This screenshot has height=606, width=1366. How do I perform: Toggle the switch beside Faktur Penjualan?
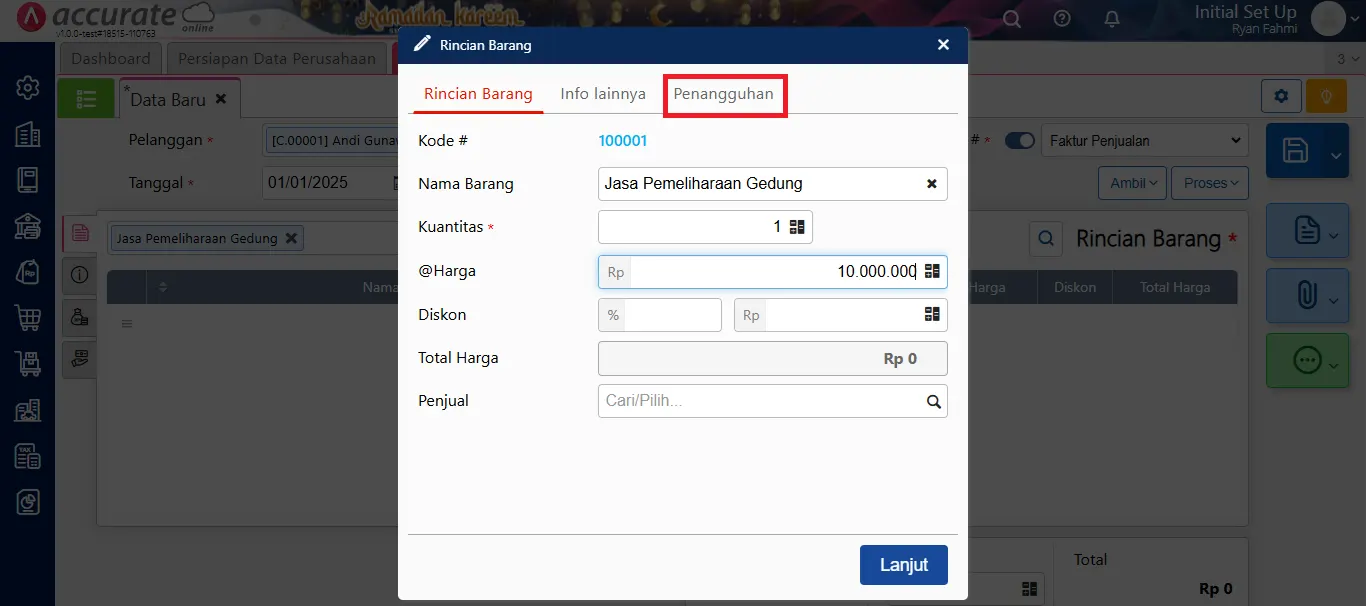point(1019,141)
